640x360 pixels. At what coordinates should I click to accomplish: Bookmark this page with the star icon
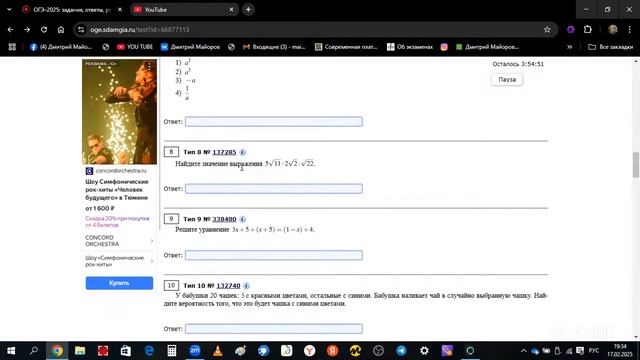pyautogui.click(x=547, y=29)
